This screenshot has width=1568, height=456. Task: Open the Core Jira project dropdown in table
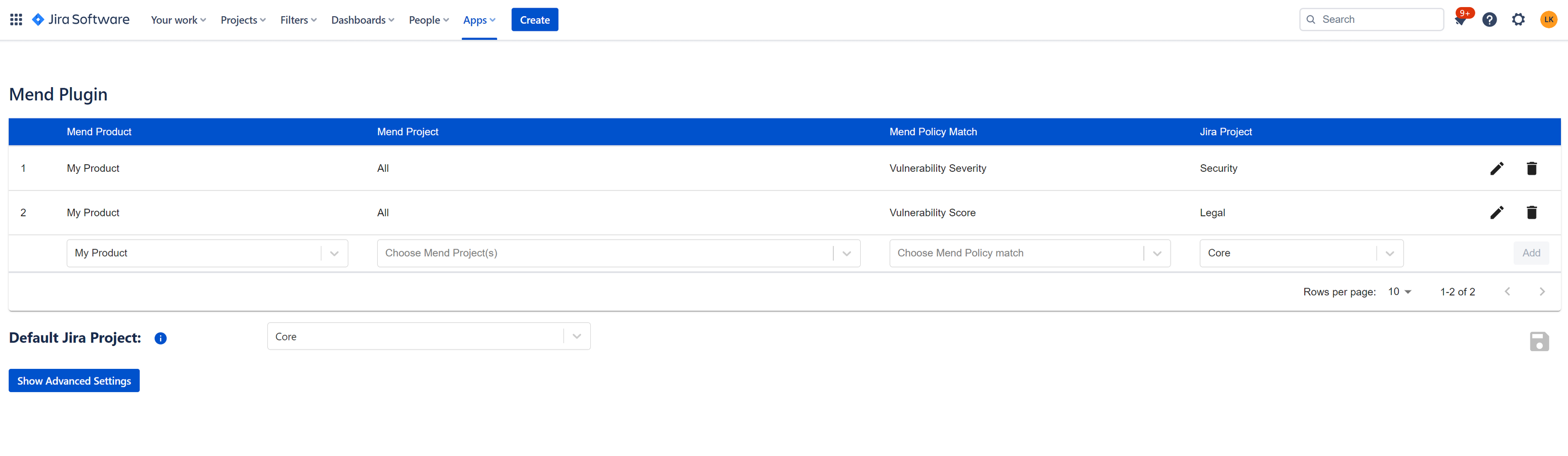pos(1301,253)
